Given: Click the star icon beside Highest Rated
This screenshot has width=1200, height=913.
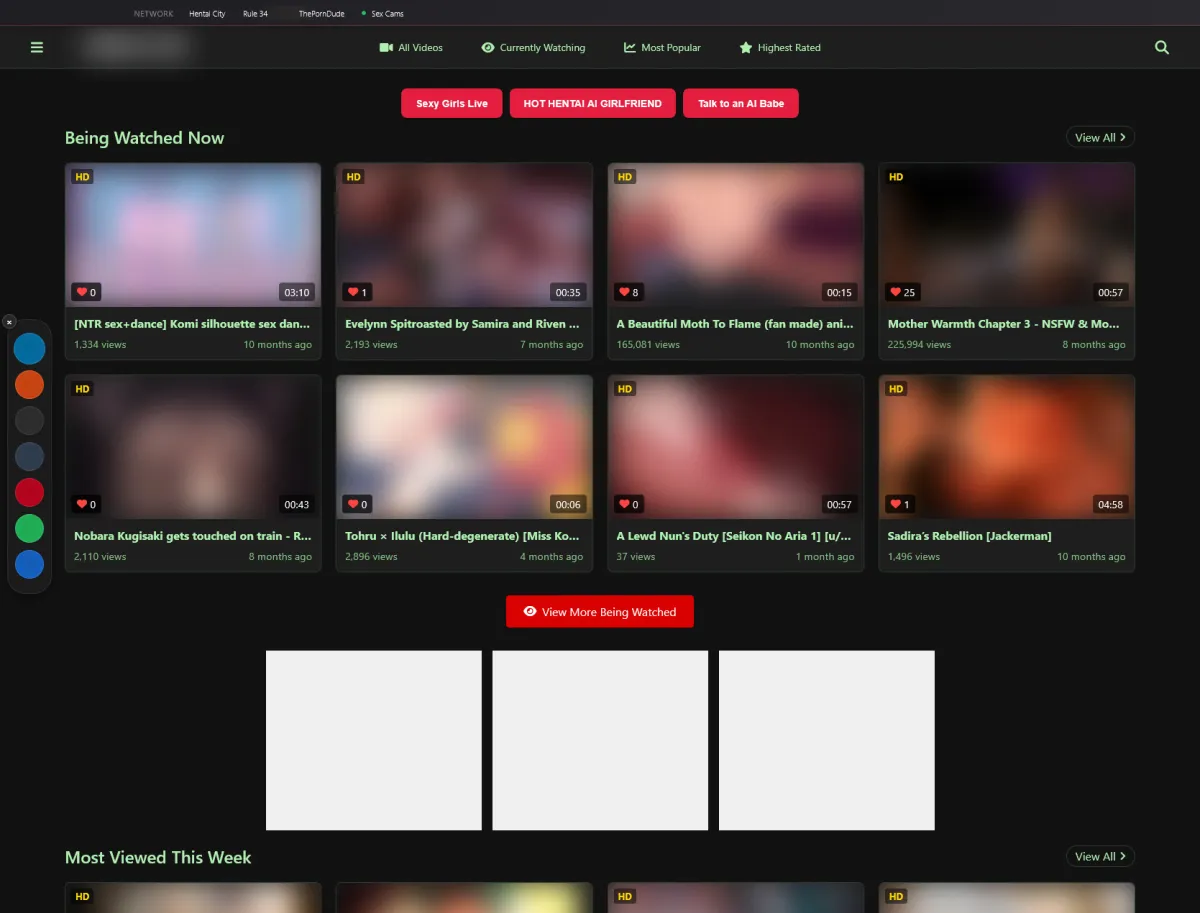Looking at the screenshot, I should (x=745, y=47).
